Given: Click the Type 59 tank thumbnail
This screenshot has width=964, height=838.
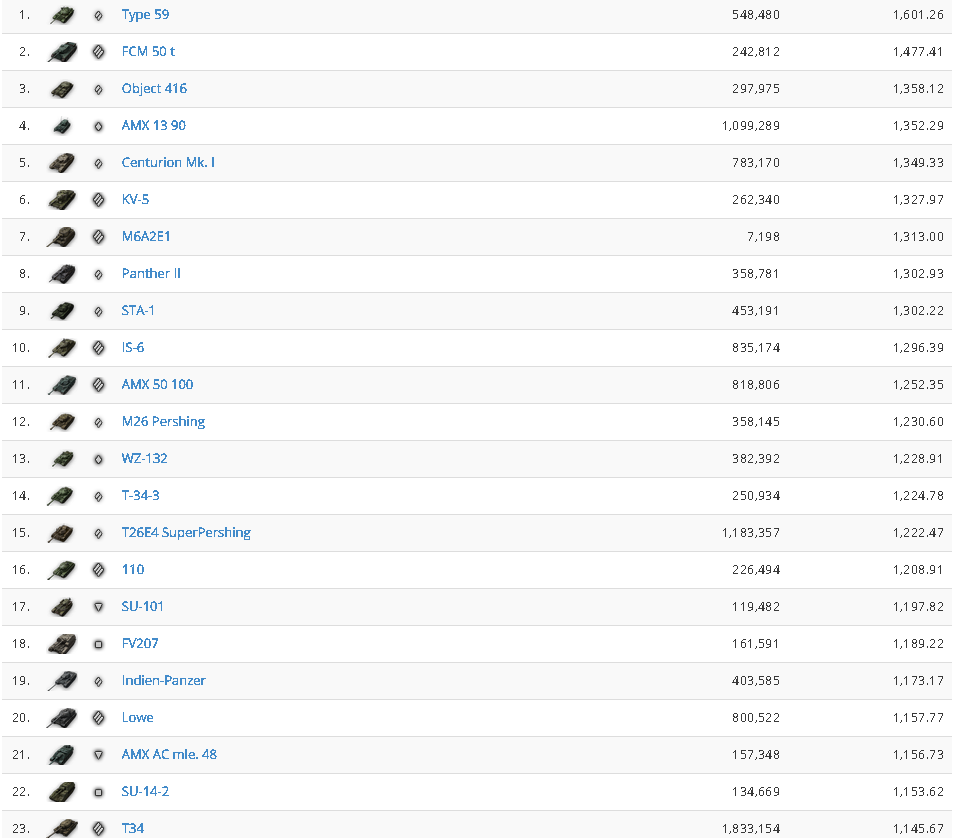Looking at the screenshot, I should click(x=62, y=15).
